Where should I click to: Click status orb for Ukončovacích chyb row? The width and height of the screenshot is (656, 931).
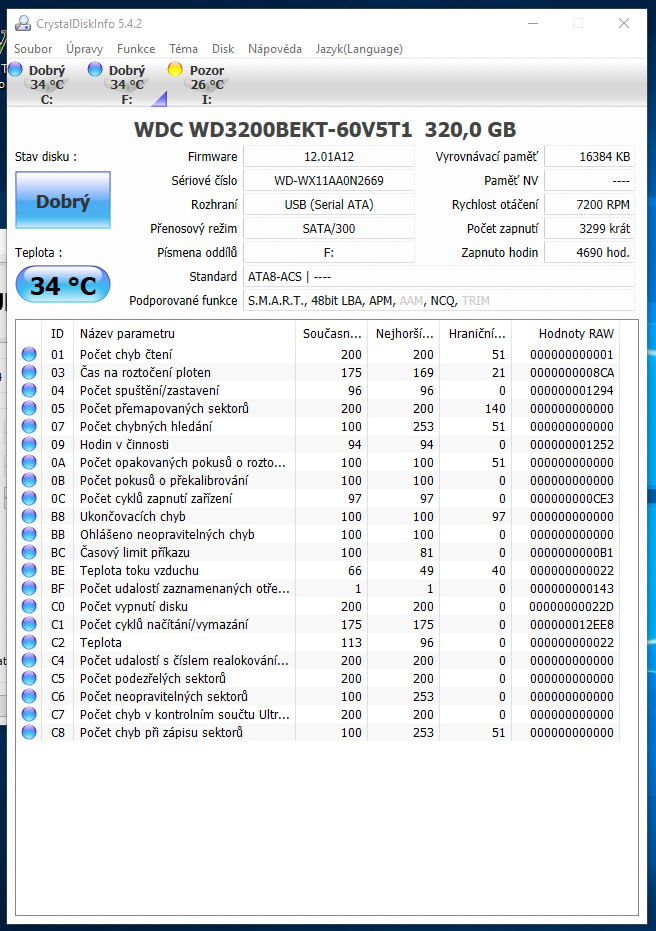point(29,517)
